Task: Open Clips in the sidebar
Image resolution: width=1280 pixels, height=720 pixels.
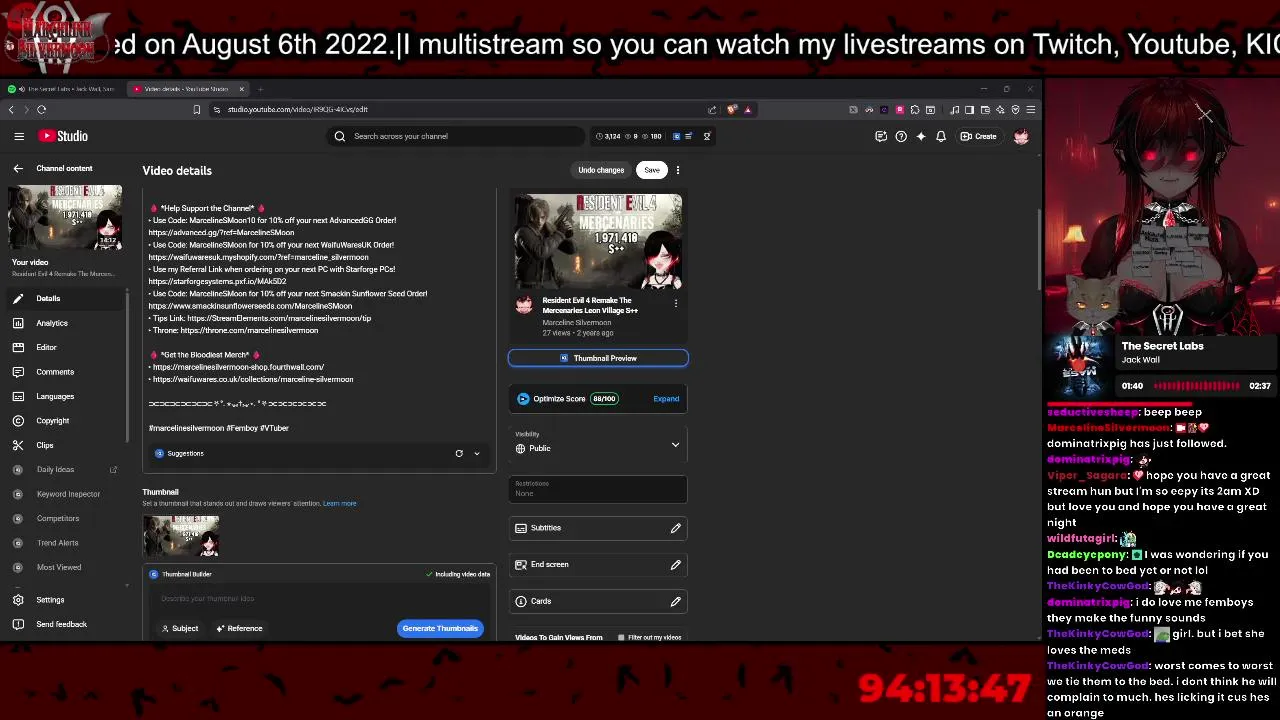Action: click(x=64, y=445)
